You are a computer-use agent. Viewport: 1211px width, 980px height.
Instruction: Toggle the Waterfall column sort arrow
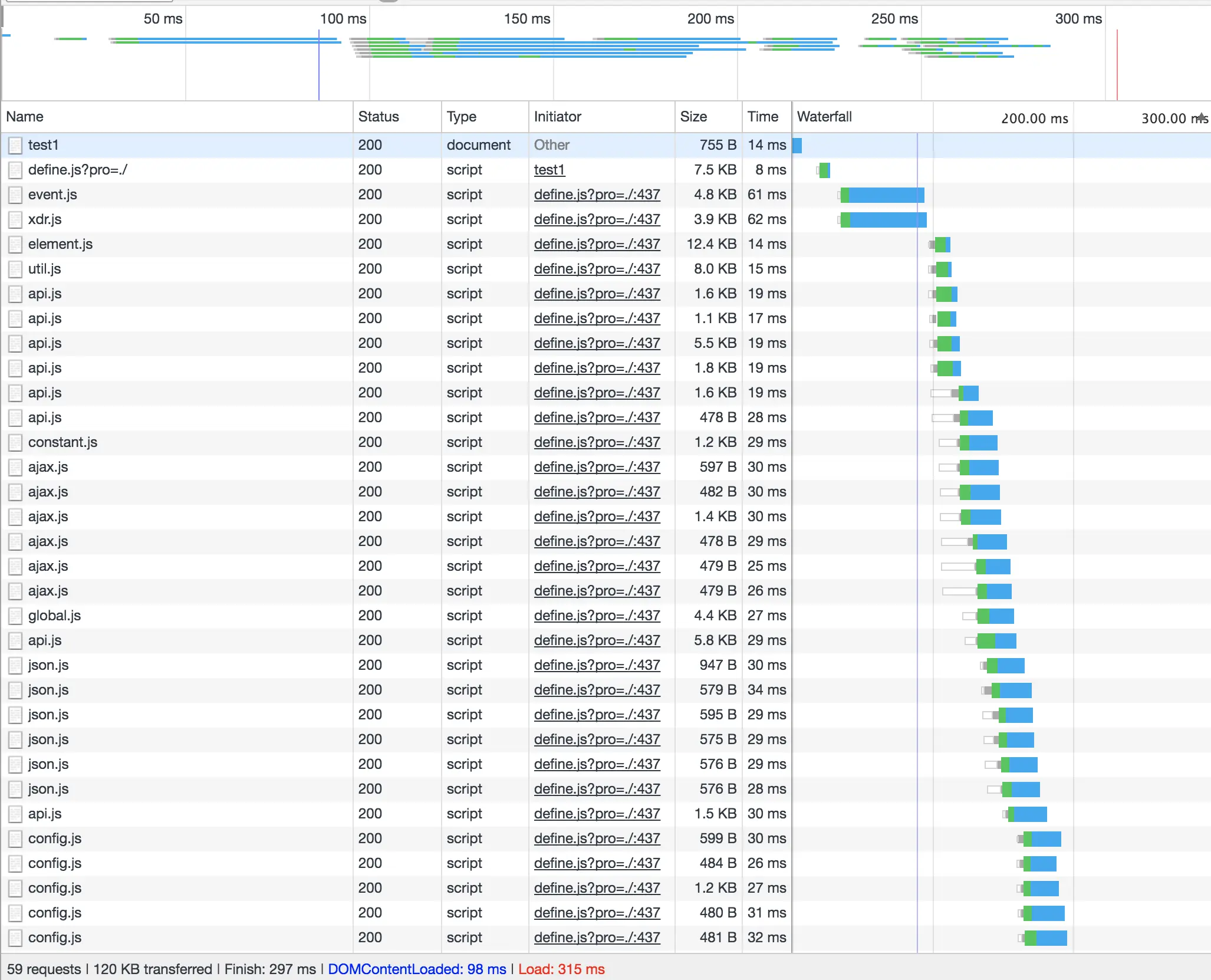(1201, 117)
